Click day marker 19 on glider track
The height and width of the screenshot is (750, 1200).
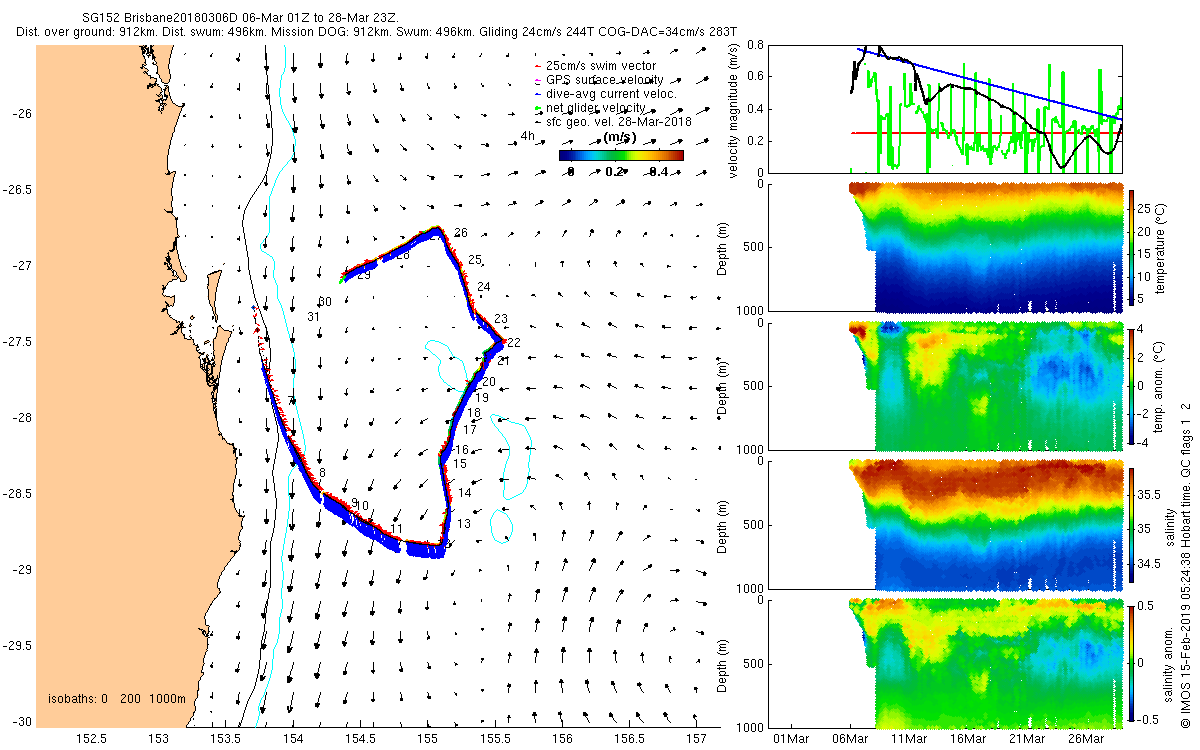point(481,398)
